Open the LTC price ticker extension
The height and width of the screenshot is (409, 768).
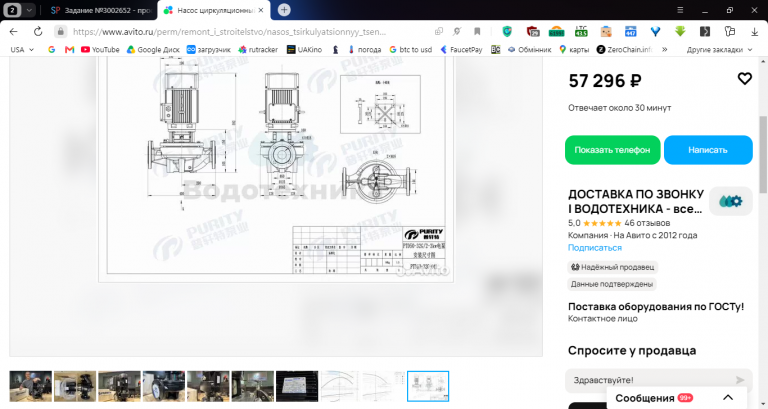(x=581, y=32)
